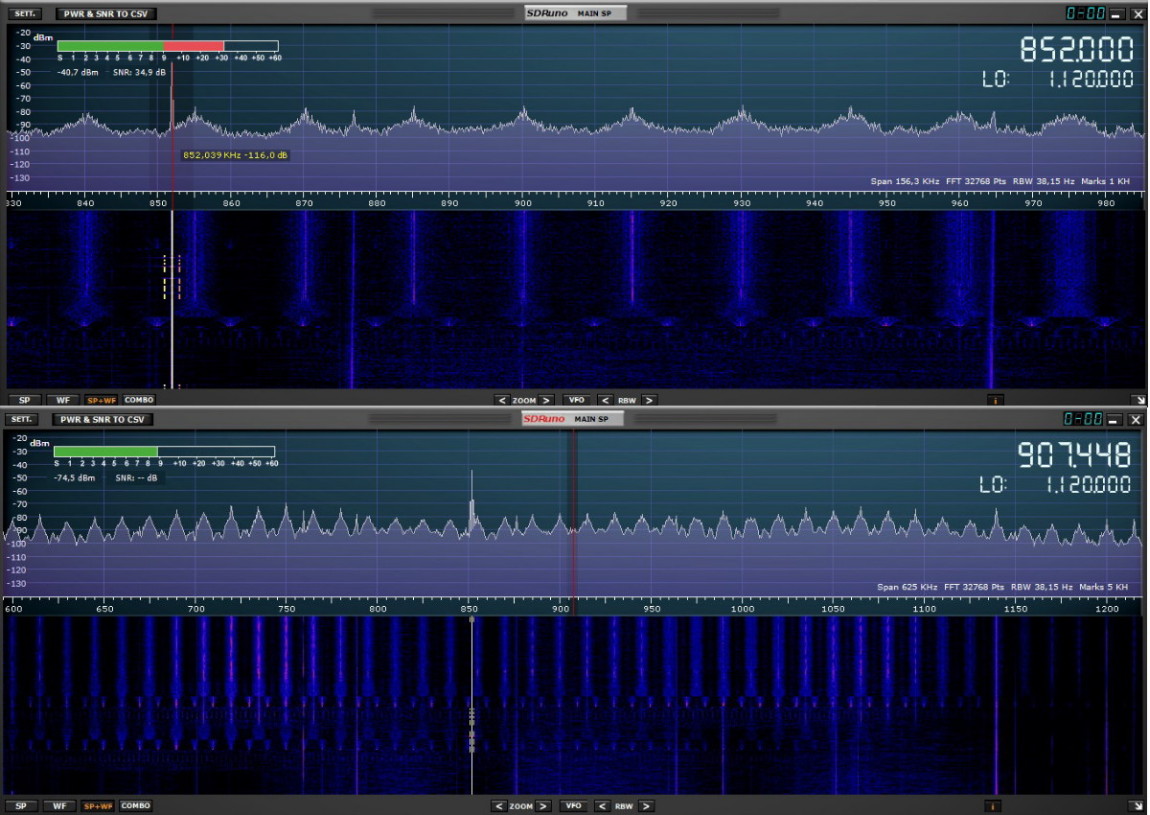Click the 852.000 frequency readout
Viewport: 1150px width, 815px height.
1077,50
